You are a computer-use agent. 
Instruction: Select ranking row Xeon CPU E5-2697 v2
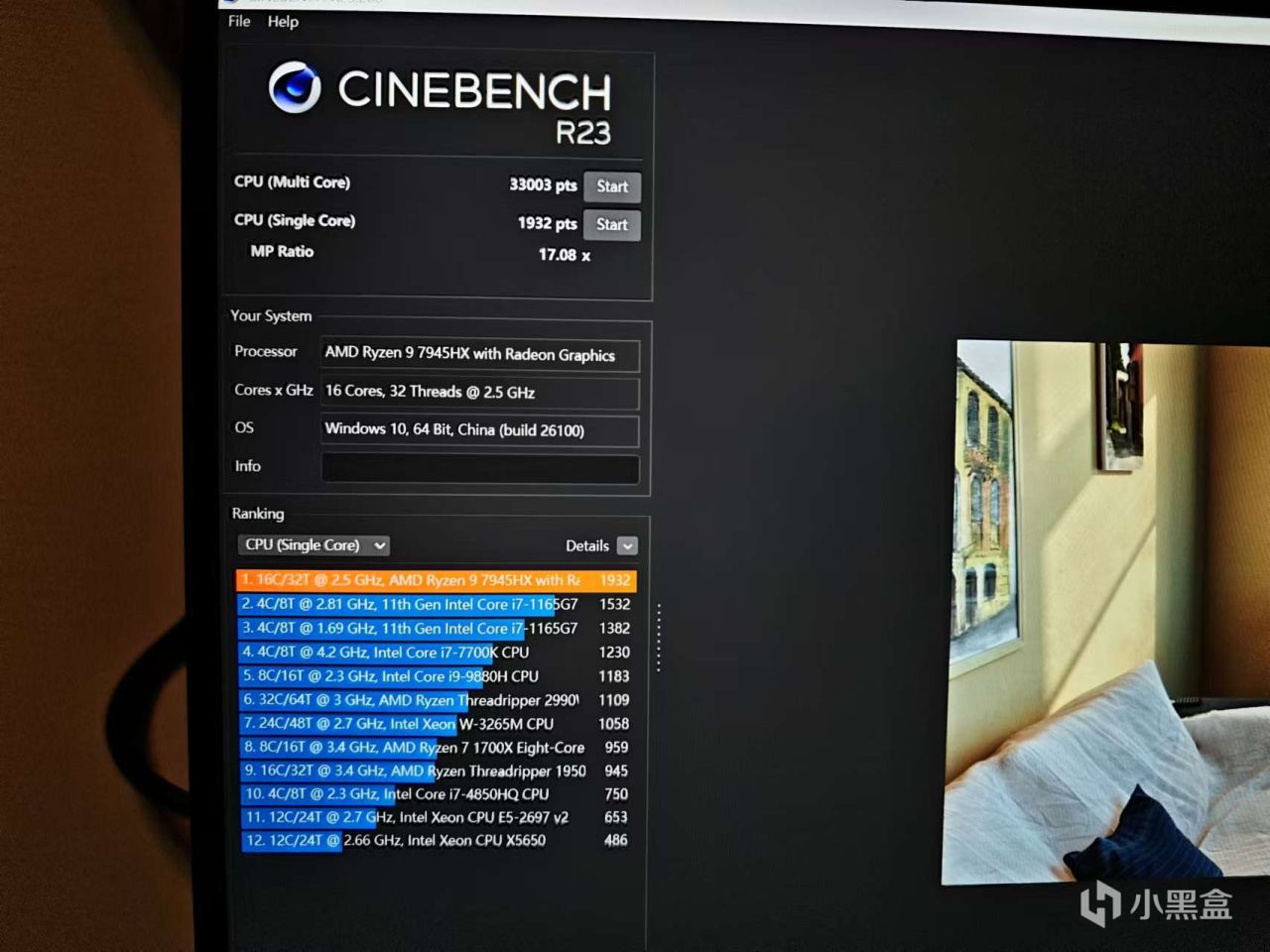[437, 817]
